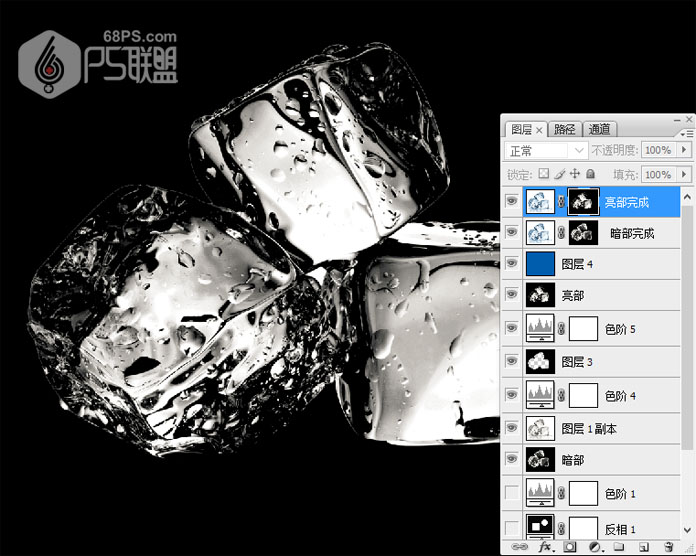Screen dimensions: 696x556
Task: Click the chain link on 色阶 4 layer
Action: click(x=561, y=395)
